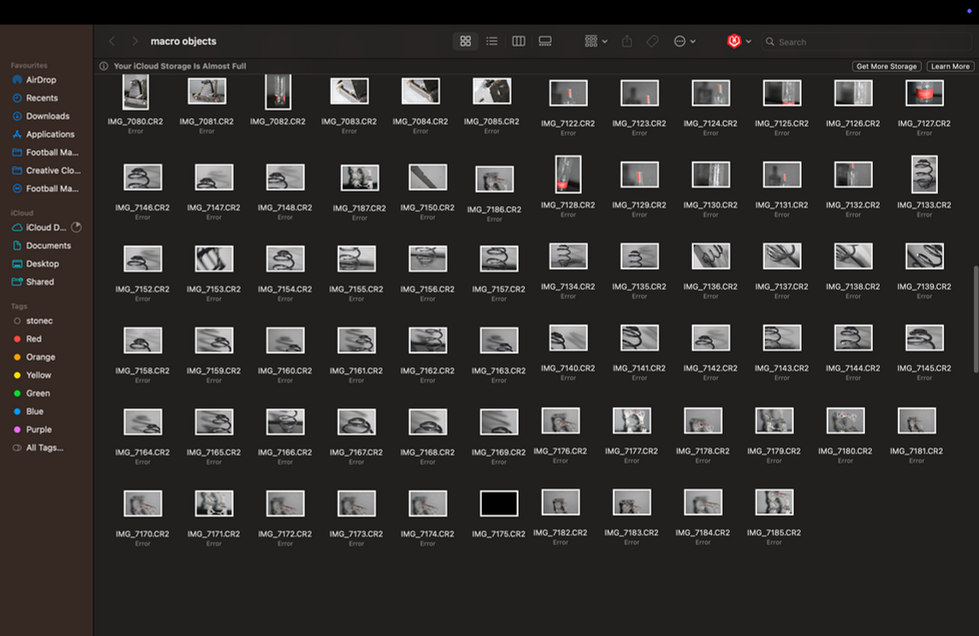Select the IMG_7133.CR2 thumbnail
Image resolution: width=979 pixels, height=636 pixels.
925,174
